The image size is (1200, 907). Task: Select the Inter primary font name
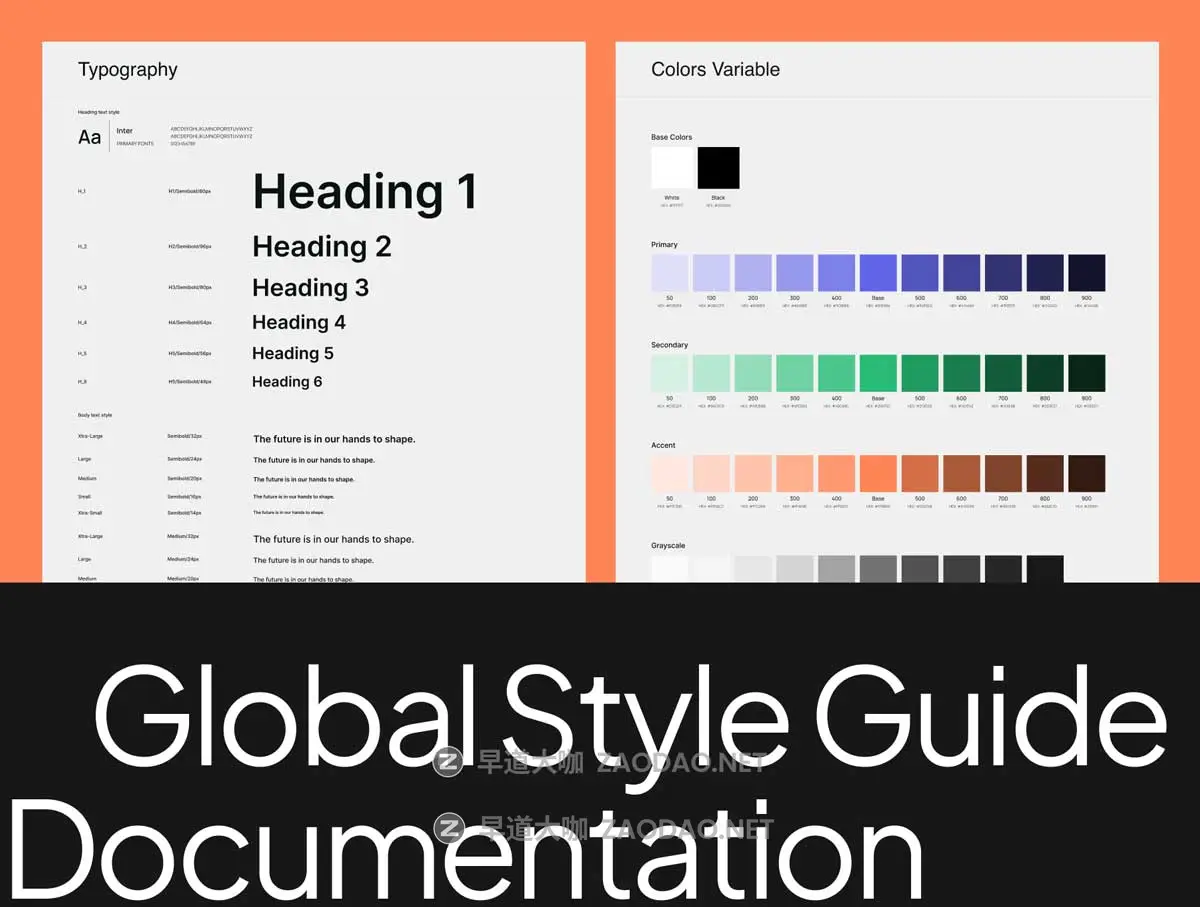point(125,131)
